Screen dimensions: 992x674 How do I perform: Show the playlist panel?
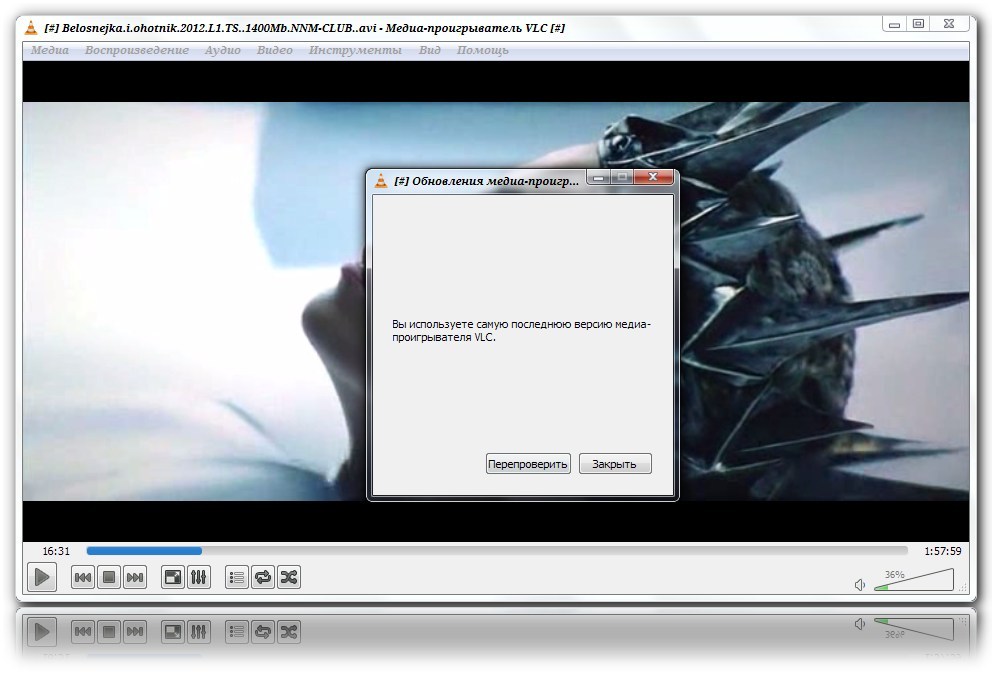(x=237, y=577)
